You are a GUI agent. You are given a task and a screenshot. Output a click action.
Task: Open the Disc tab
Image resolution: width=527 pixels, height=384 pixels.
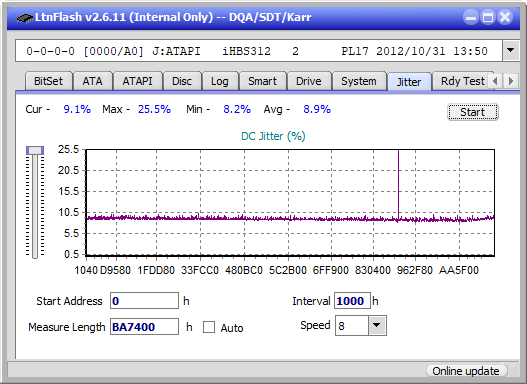click(x=182, y=81)
